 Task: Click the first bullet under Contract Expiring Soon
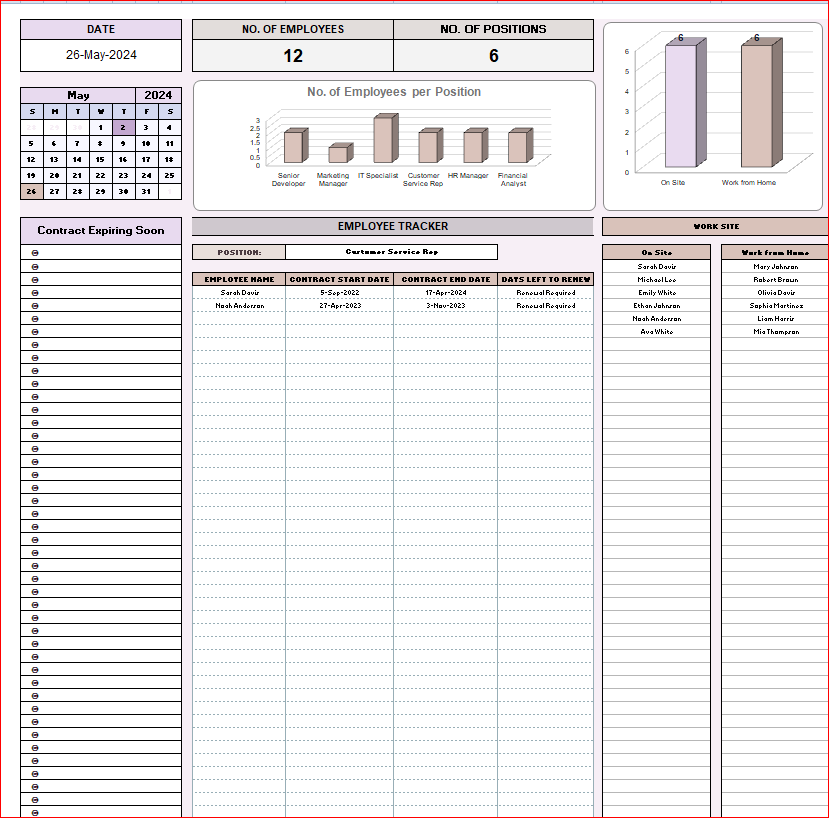(35, 253)
